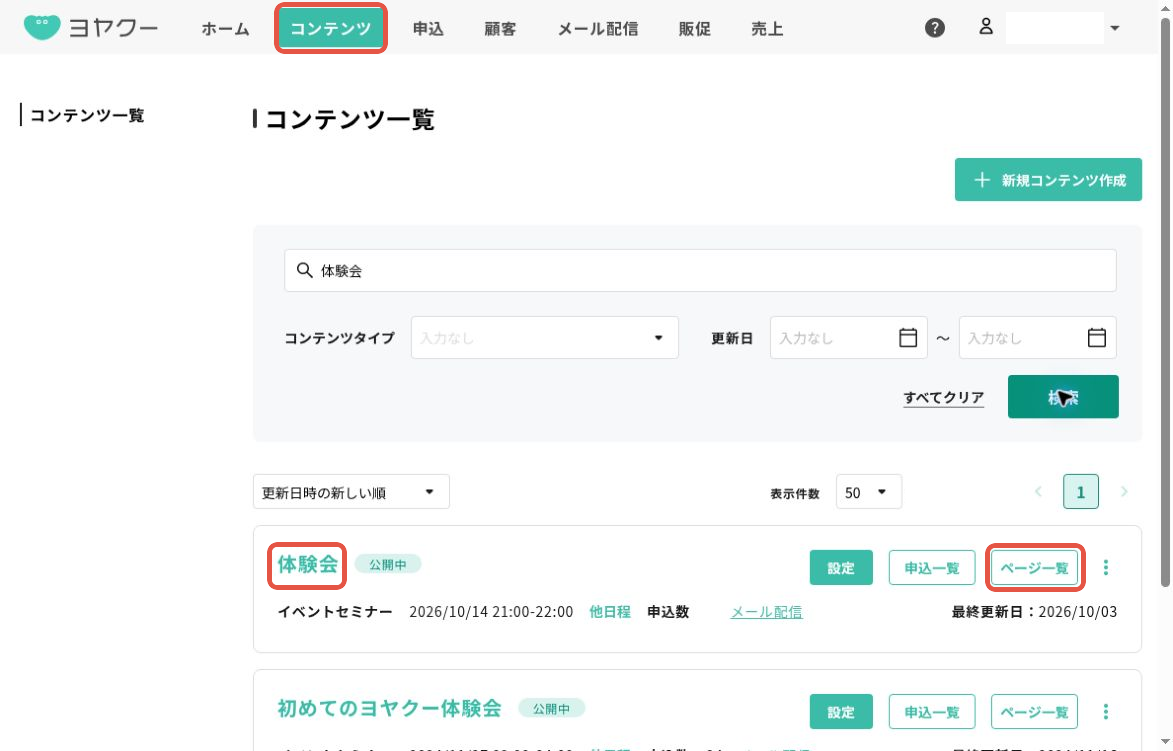This screenshot has width=1173, height=751.
Task: Open the ホーム menu
Action: 225,29
